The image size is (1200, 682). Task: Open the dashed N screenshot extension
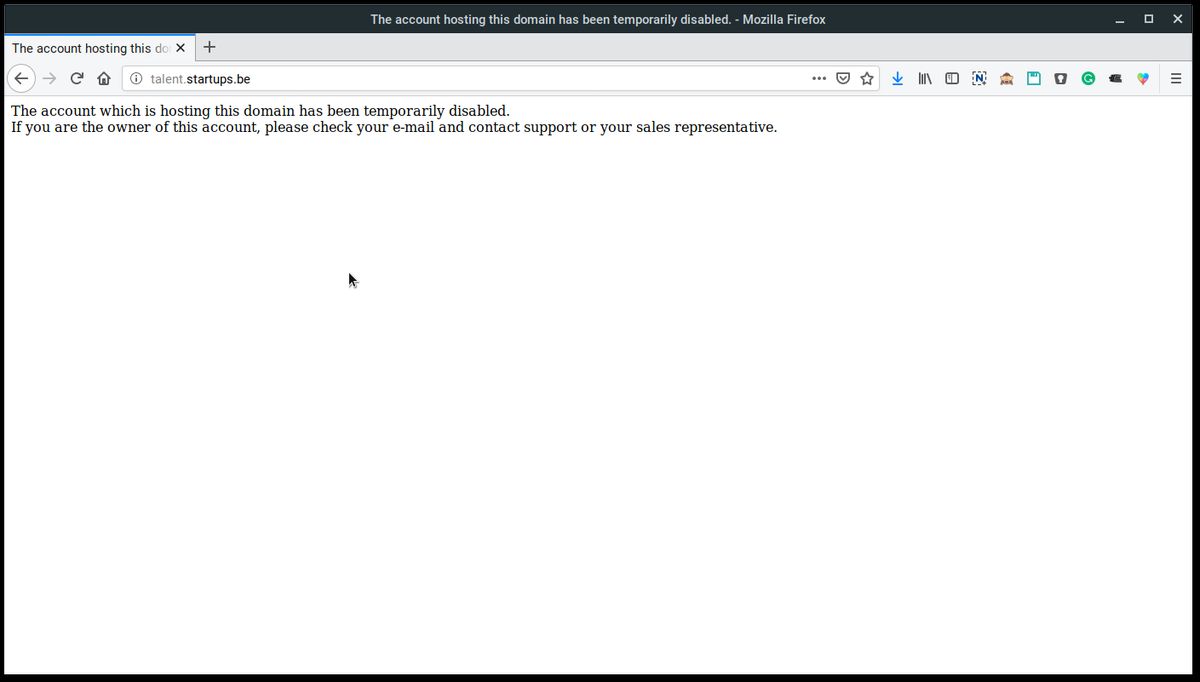[x=979, y=78]
